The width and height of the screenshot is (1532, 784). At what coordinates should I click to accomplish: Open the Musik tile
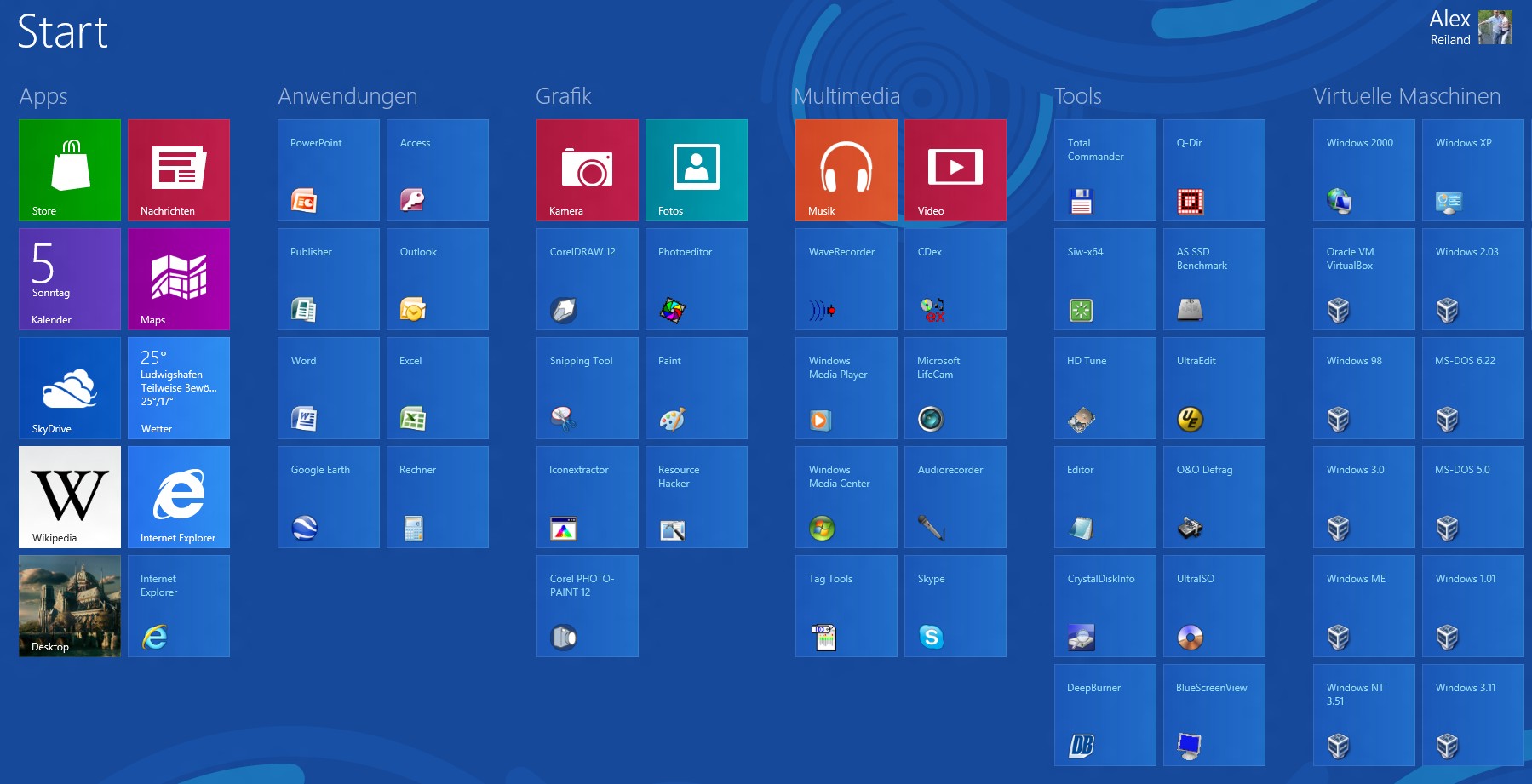(846, 170)
